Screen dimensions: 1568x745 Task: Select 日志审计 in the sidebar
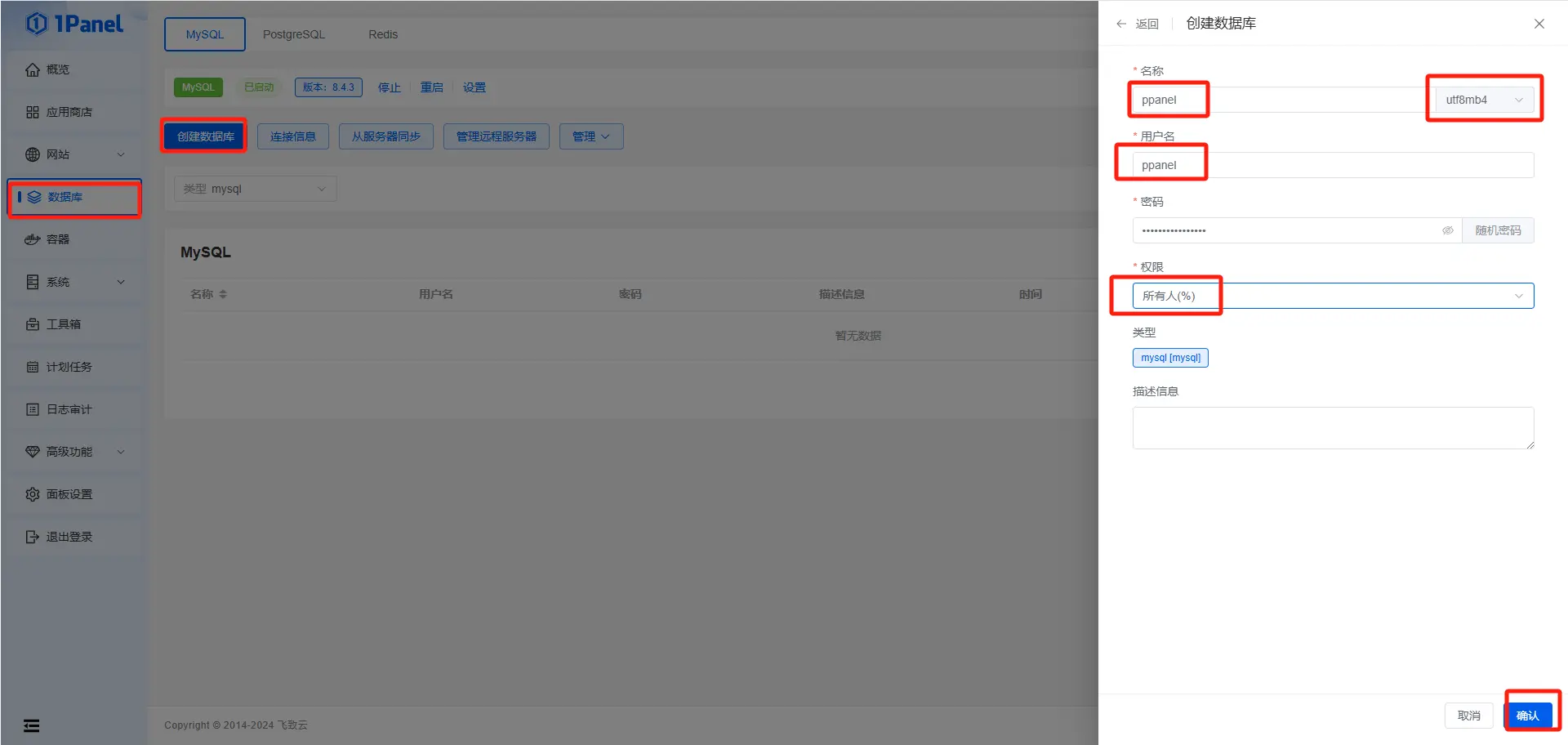point(74,409)
